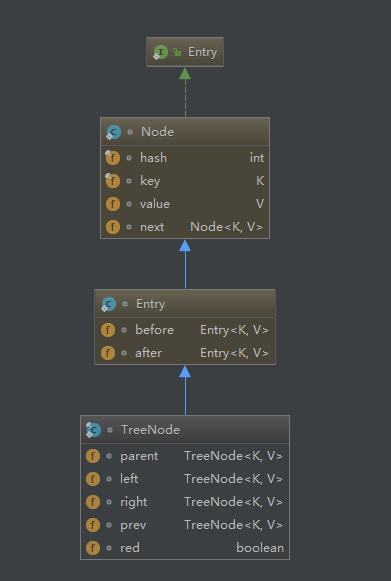Click the Entry<K, V> type of after
This screenshot has width=391, height=581.
[x=234, y=353]
